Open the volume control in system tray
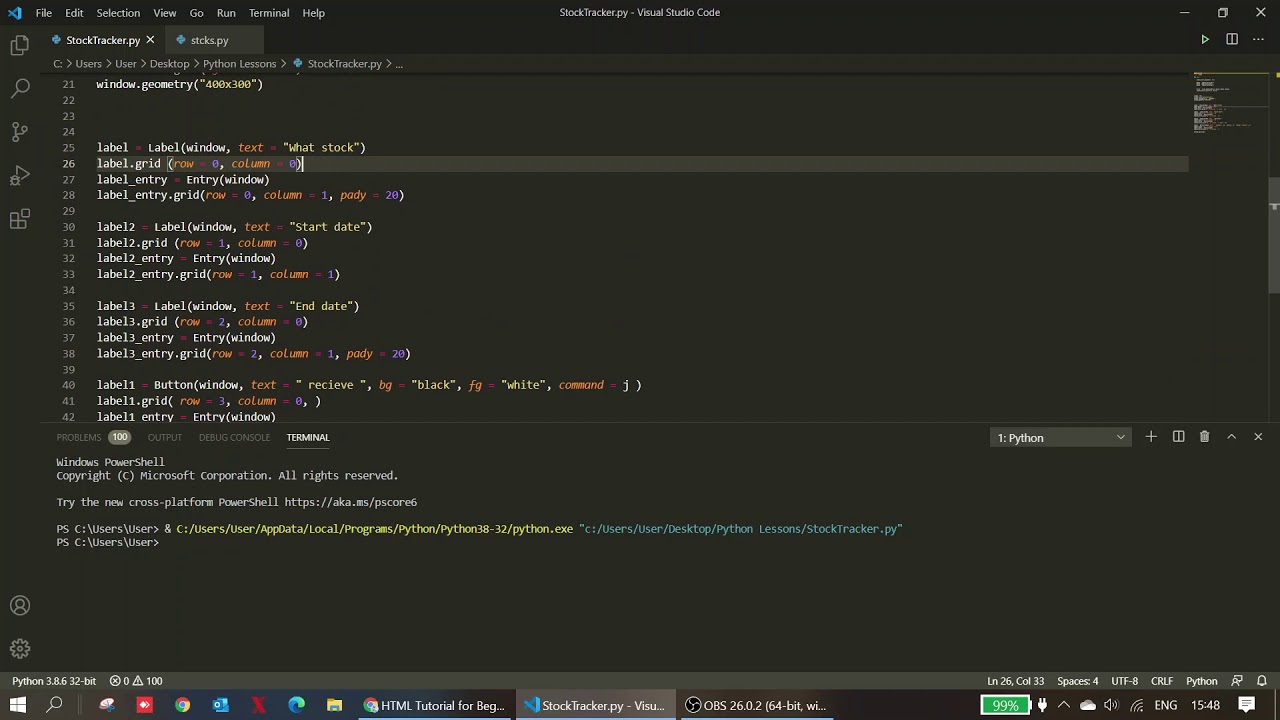This screenshot has width=1280, height=720. pyautogui.click(x=1111, y=705)
